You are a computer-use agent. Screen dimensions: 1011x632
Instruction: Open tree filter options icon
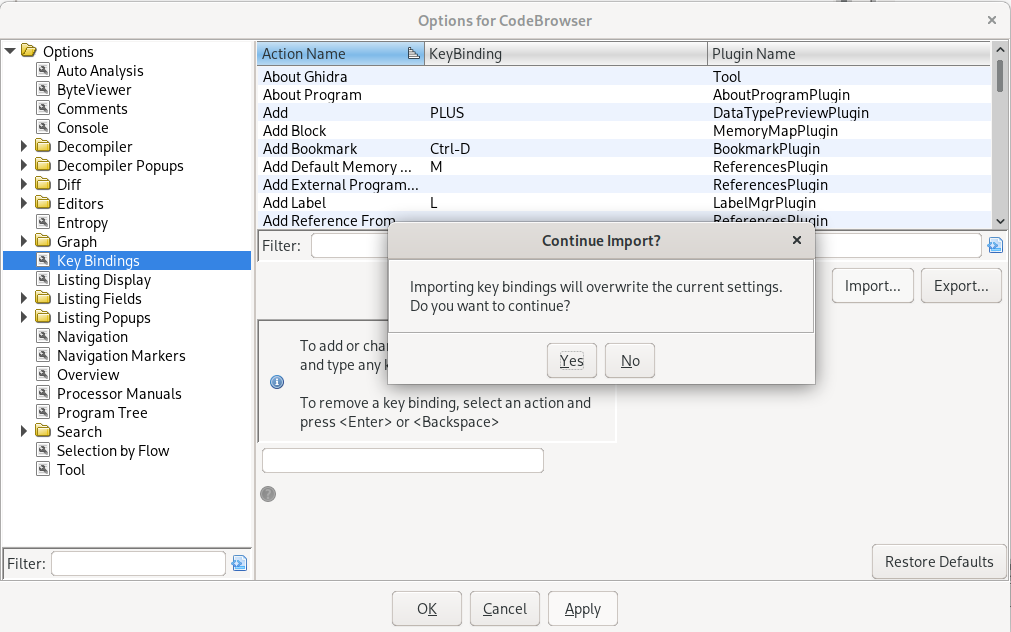239,563
